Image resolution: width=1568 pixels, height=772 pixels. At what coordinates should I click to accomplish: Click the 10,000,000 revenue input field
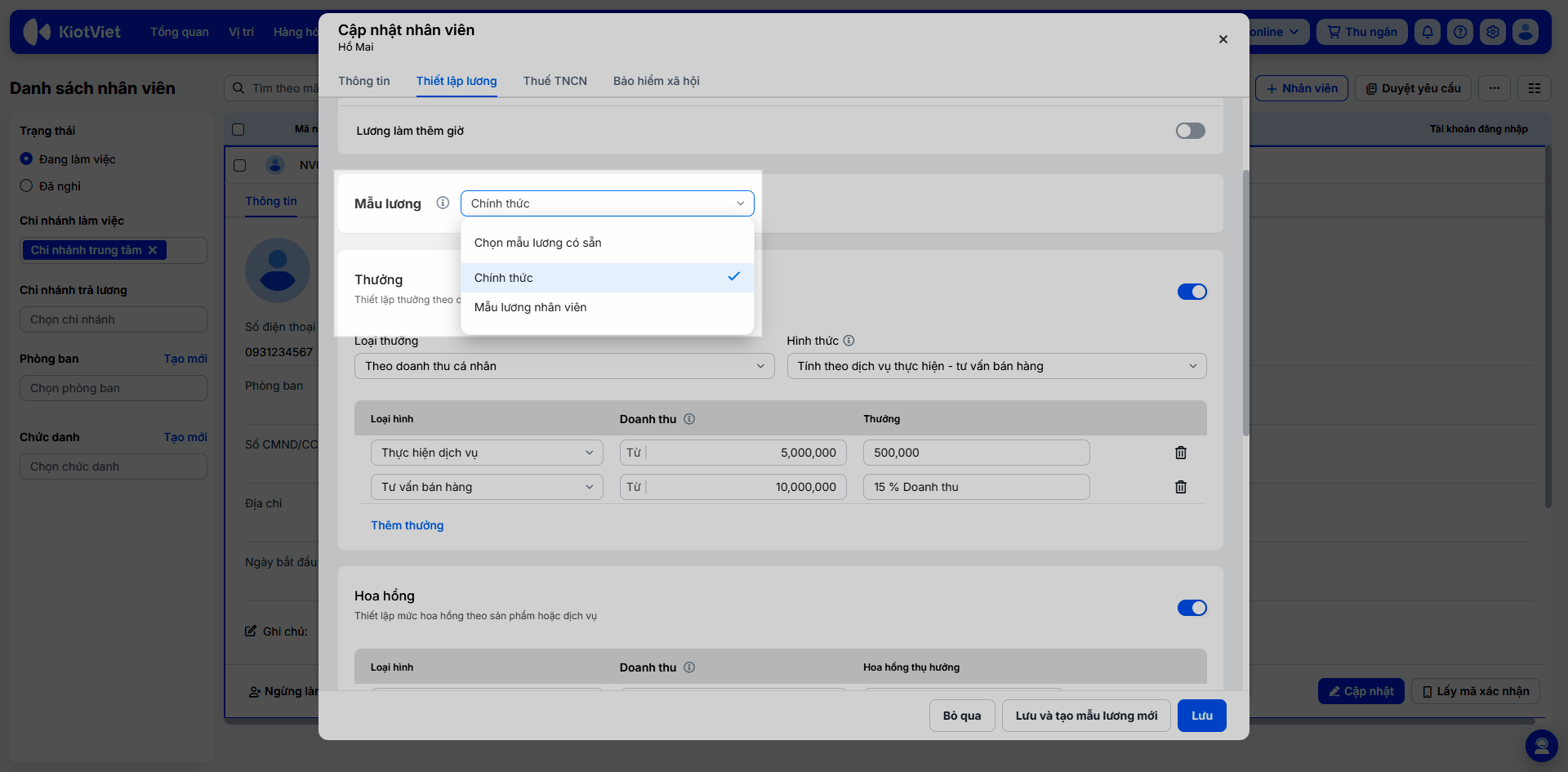click(x=733, y=487)
